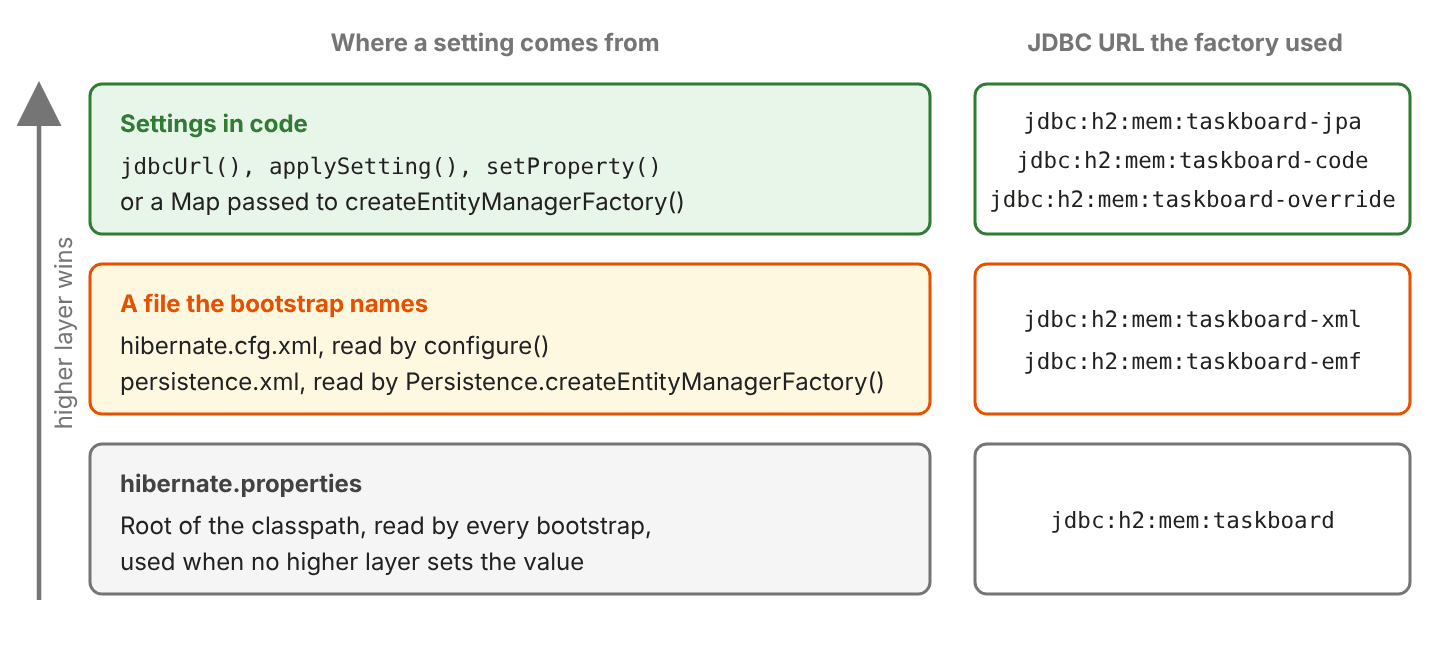Click the persistence.xml createEntityManagerFactory() line
The image size is (1440, 660).
(502, 382)
